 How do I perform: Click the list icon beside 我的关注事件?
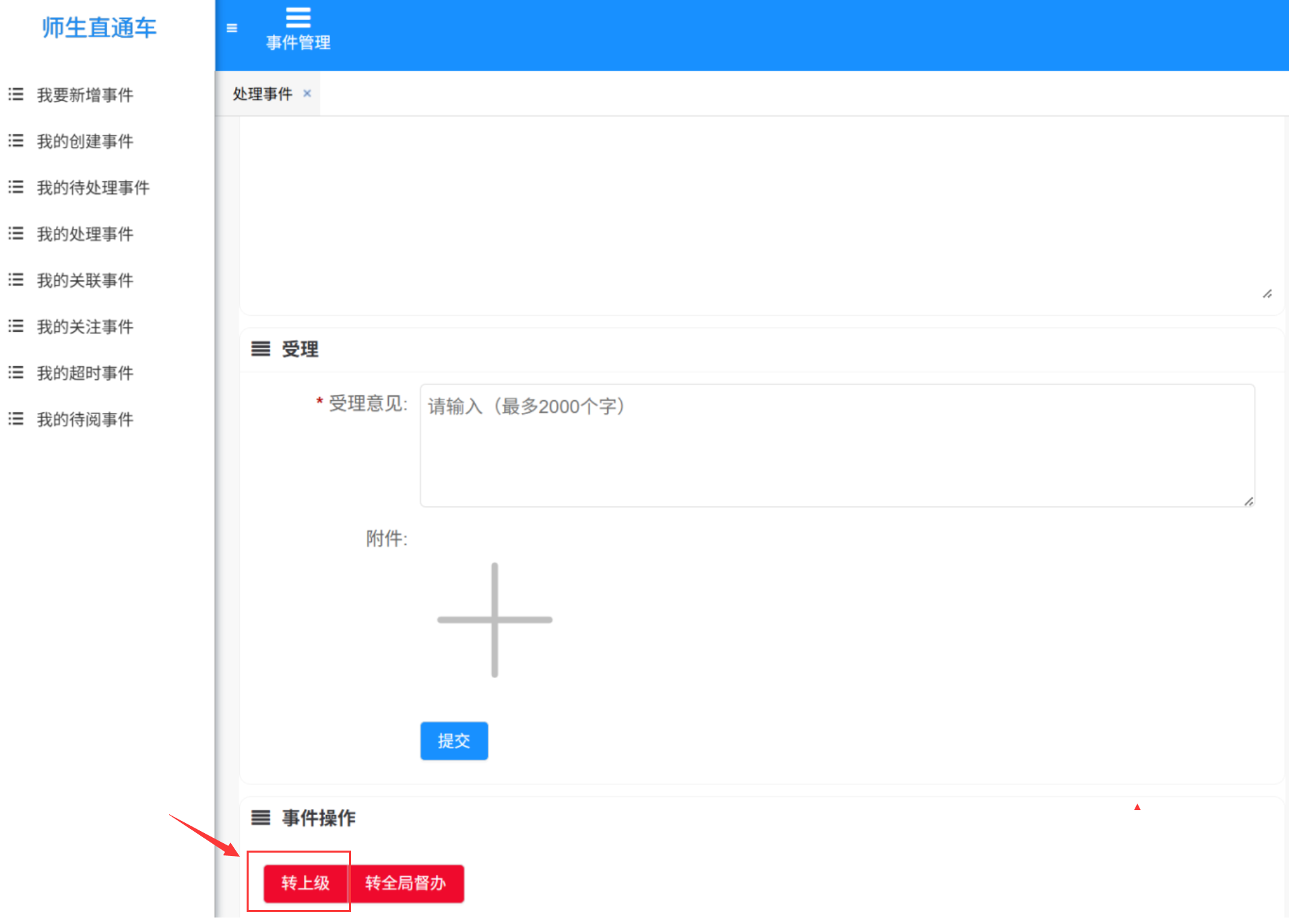point(15,327)
